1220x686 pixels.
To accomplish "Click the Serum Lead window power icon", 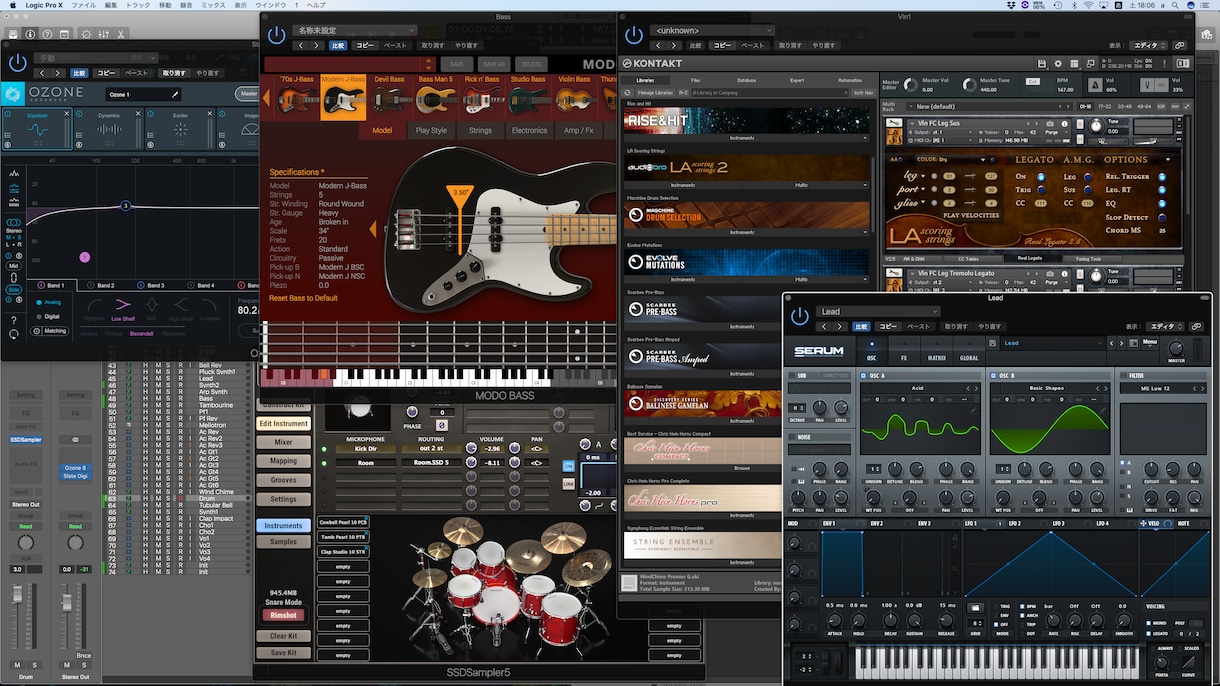I will pyautogui.click(x=799, y=317).
